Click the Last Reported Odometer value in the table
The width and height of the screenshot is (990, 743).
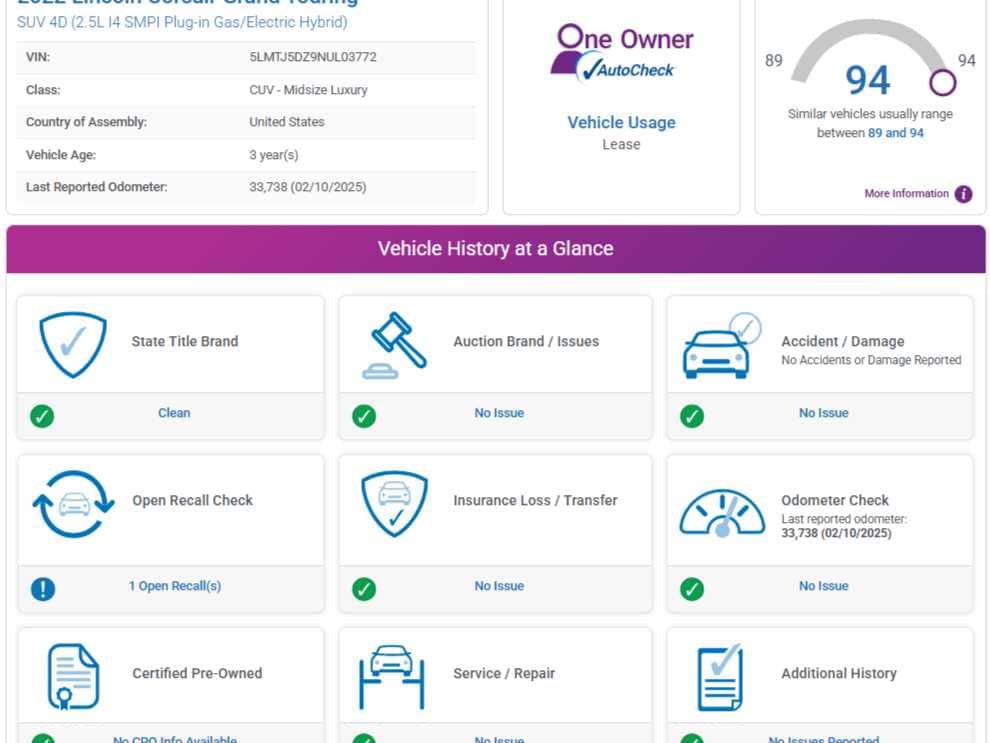(x=307, y=187)
